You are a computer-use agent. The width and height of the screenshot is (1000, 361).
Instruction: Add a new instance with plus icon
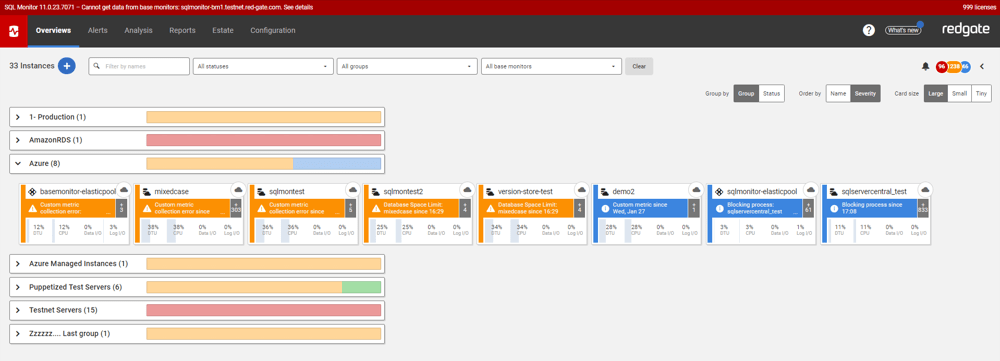pyautogui.click(x=67, y=66)
